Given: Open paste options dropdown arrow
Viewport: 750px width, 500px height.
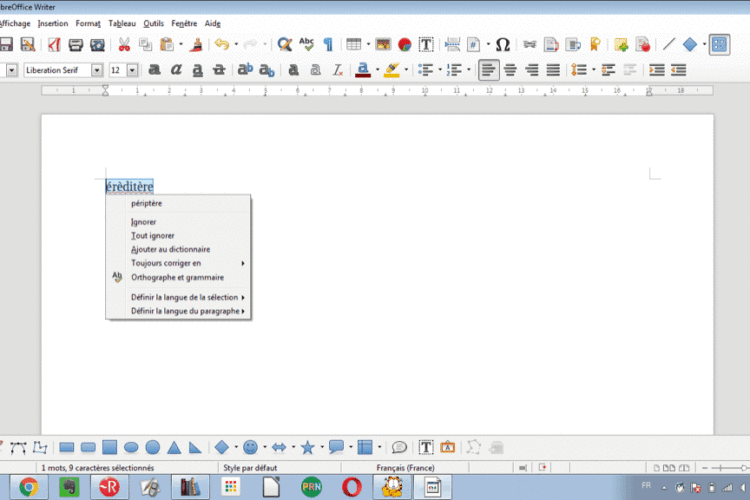Looking at the screenshot, I should (x=181, y=44).
